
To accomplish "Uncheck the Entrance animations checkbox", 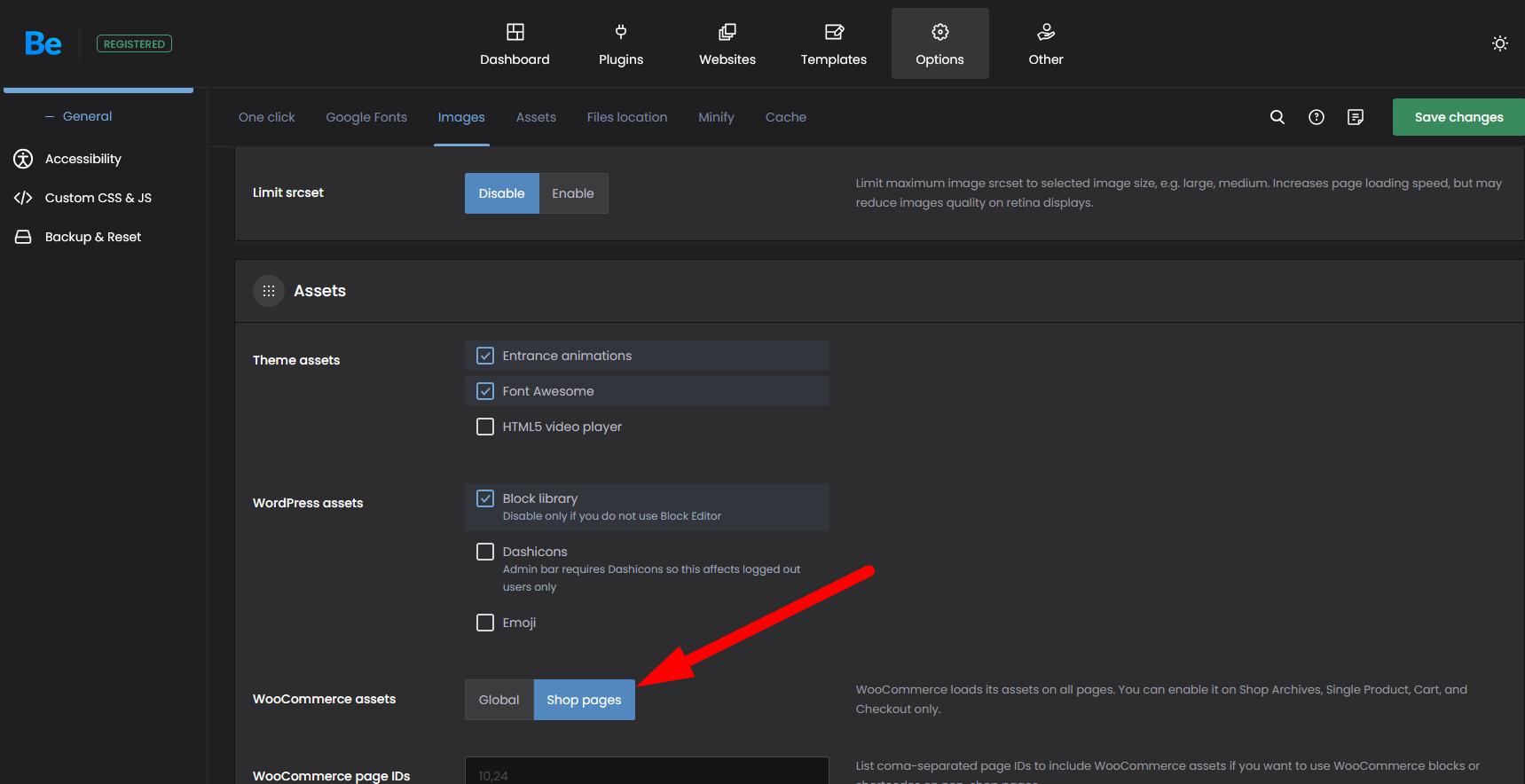I will (485, 356).
